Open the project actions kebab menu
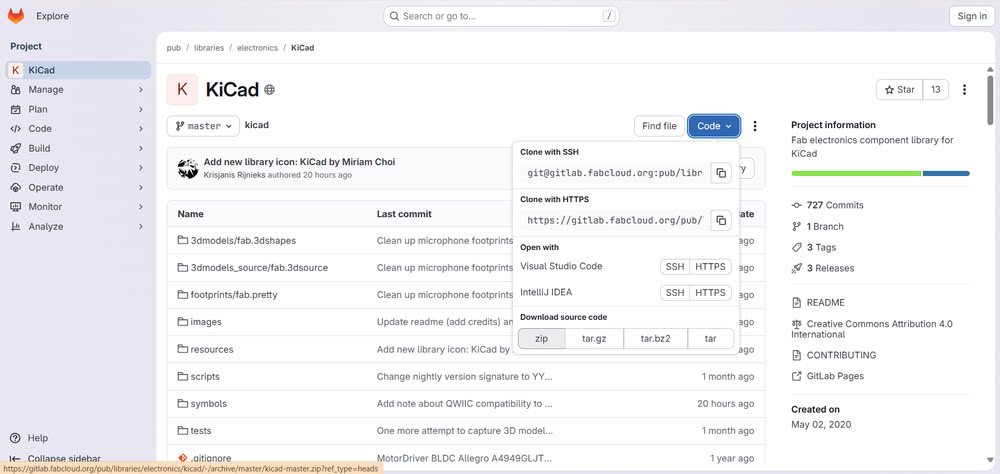Image resolution: width=1000 pixels, height=474 pixels. point(964,90)
